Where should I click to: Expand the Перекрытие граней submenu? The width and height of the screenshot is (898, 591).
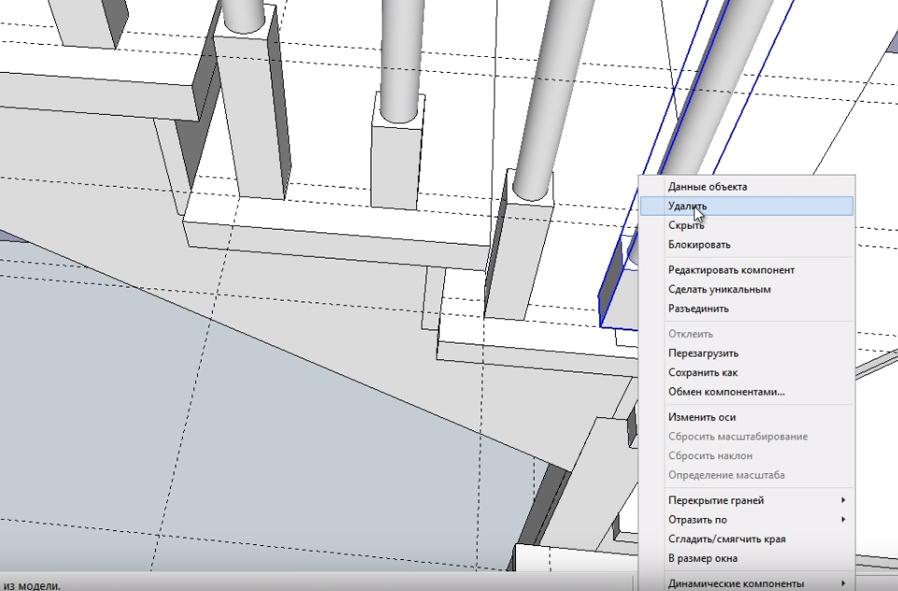coord(716,500)
